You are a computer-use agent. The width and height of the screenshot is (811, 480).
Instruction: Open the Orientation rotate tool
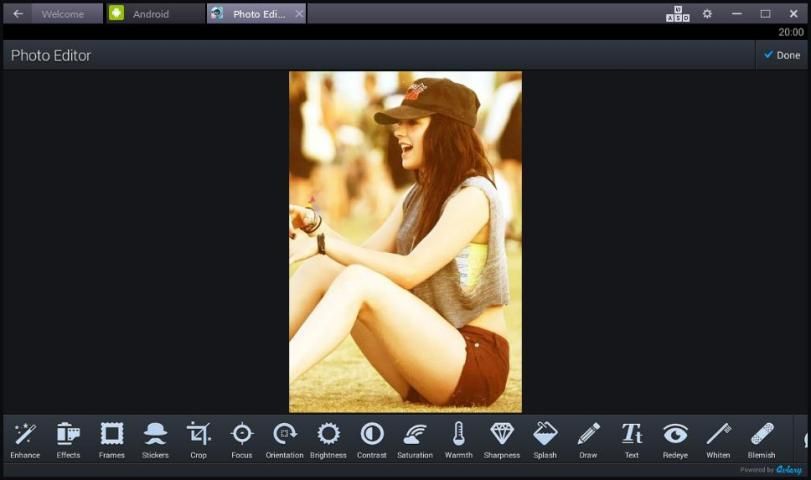(x=285, y=439)
